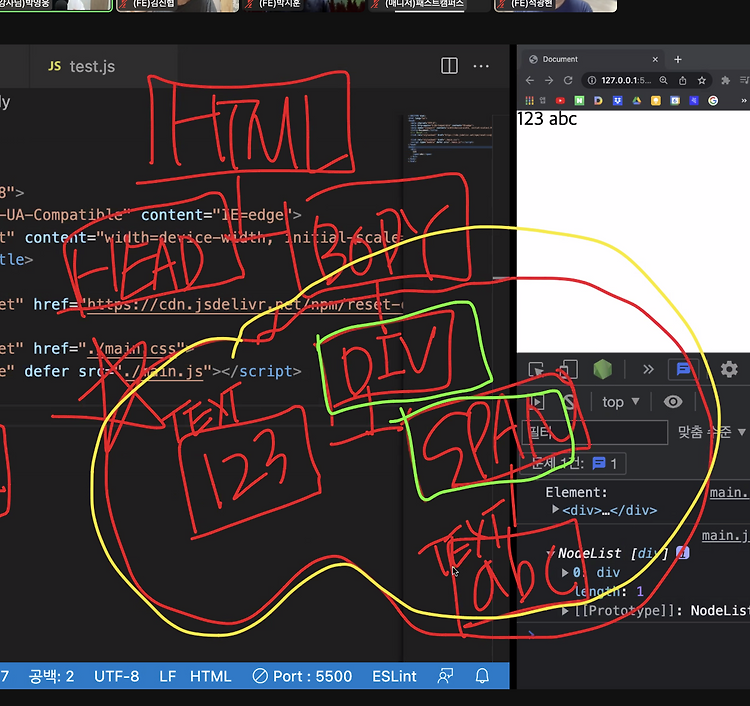Image resolution: width=750 pixels, height=706 pixels.
Task: Open the top JavaScript context dropdown
Action: pos(620,402)
